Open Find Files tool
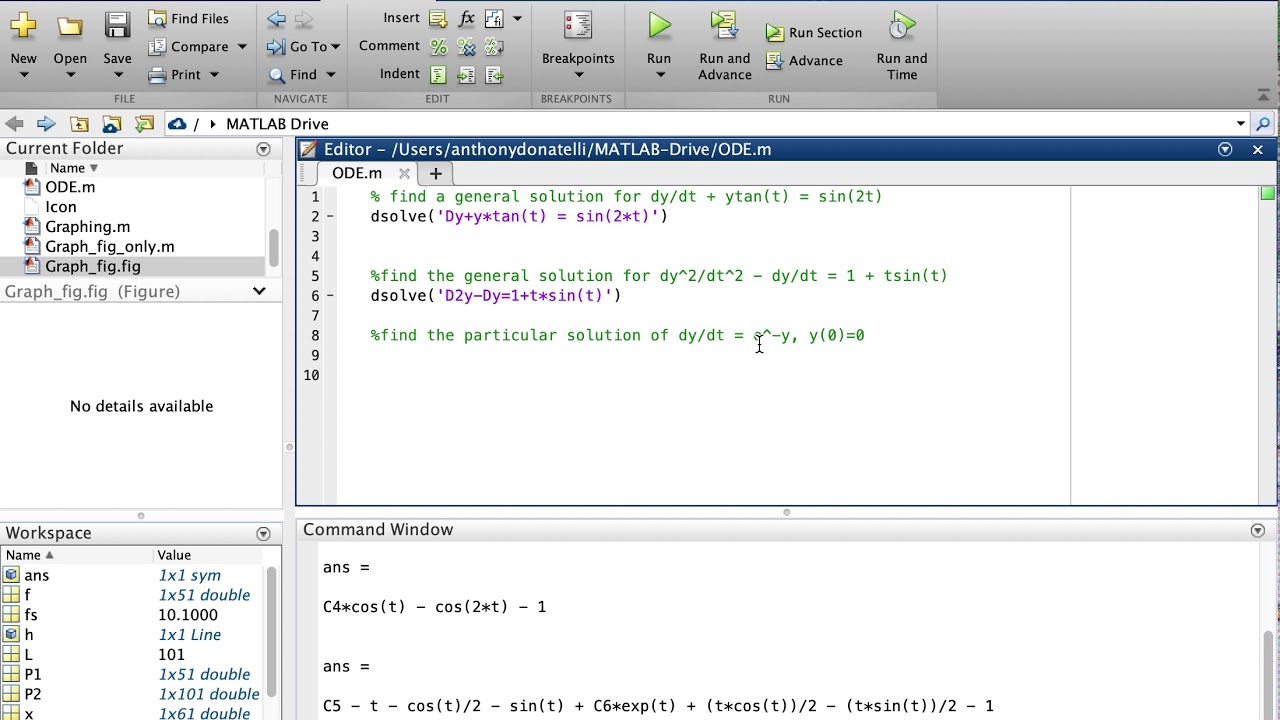The image size is (1280, 720). [x=188, y=18]
